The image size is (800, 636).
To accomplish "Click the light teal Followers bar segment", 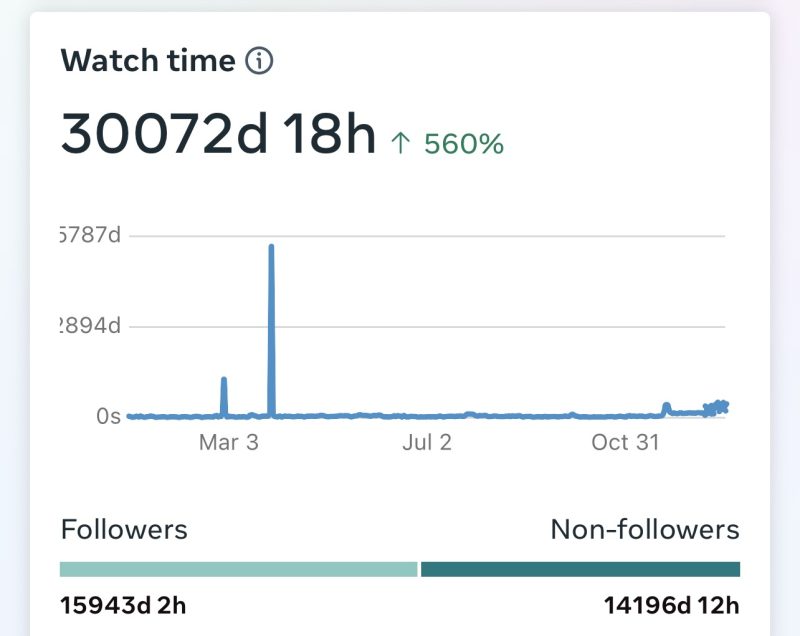I will coord(238,569).
